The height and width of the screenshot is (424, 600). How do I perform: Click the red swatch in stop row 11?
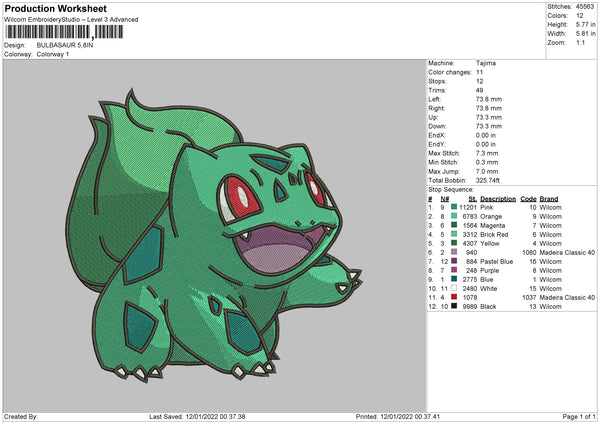(x=454, y=297)
